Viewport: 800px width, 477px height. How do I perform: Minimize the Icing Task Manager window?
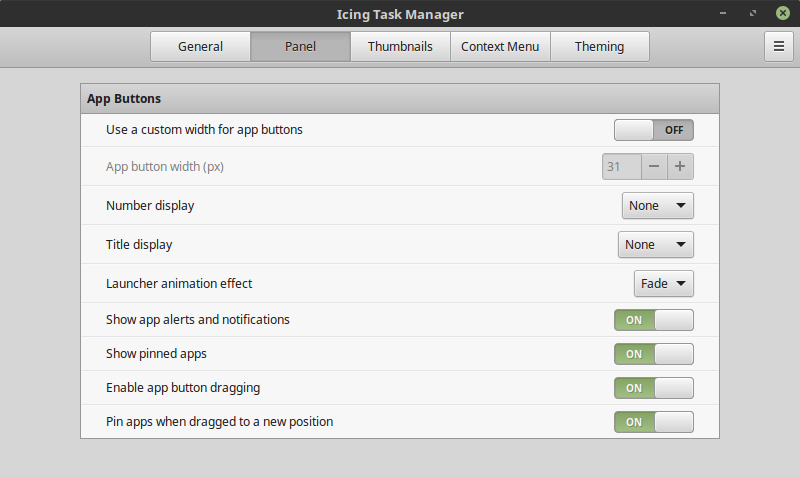tap(722, 14)
